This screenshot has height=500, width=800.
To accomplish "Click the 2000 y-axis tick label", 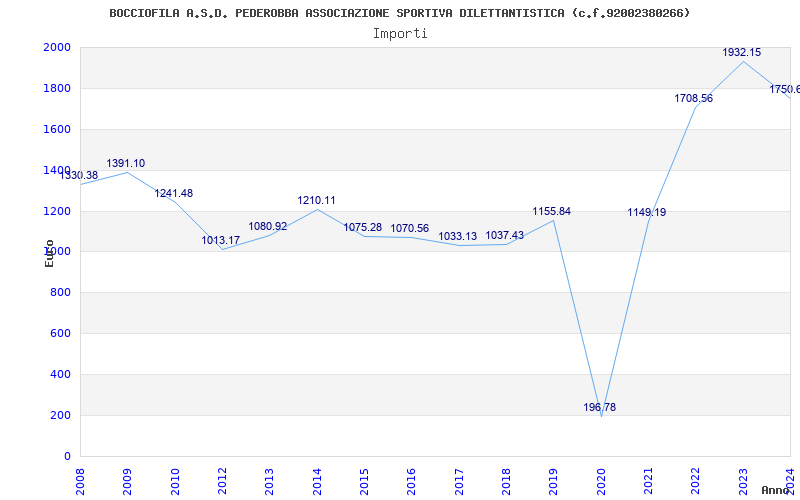I will 57,47.
